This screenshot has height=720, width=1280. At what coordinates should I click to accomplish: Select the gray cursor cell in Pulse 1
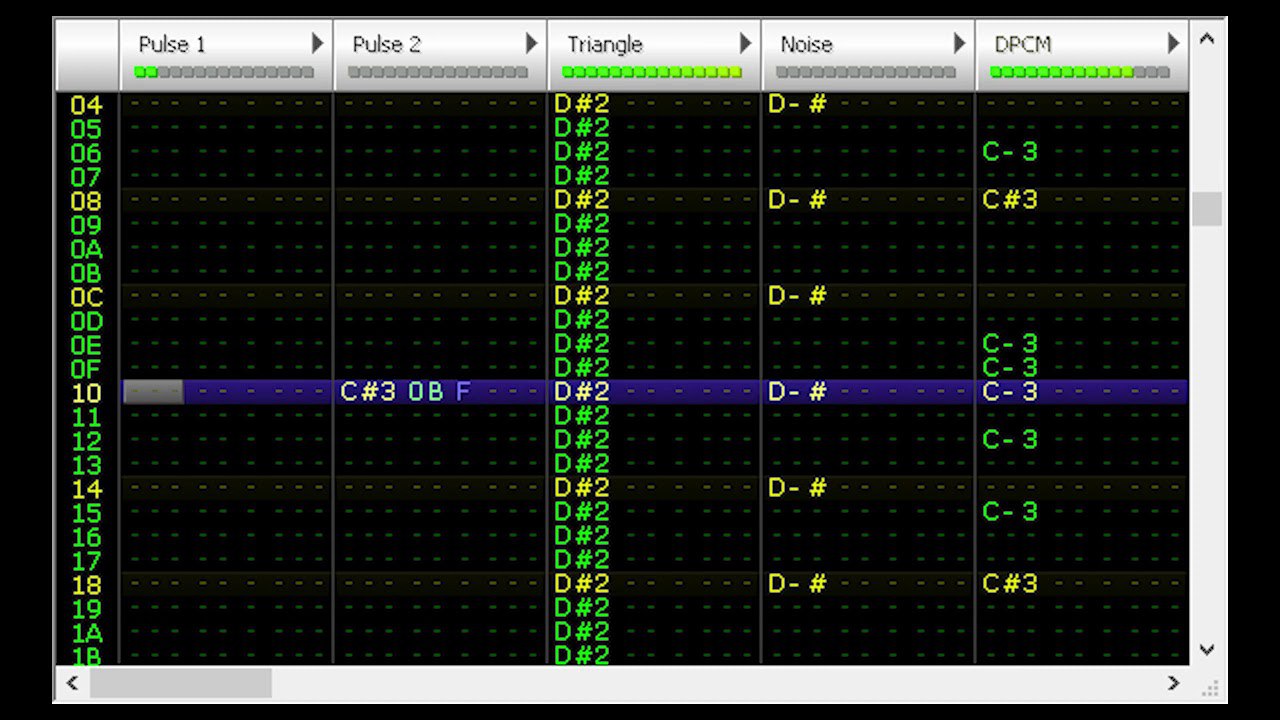coord(153,392)
